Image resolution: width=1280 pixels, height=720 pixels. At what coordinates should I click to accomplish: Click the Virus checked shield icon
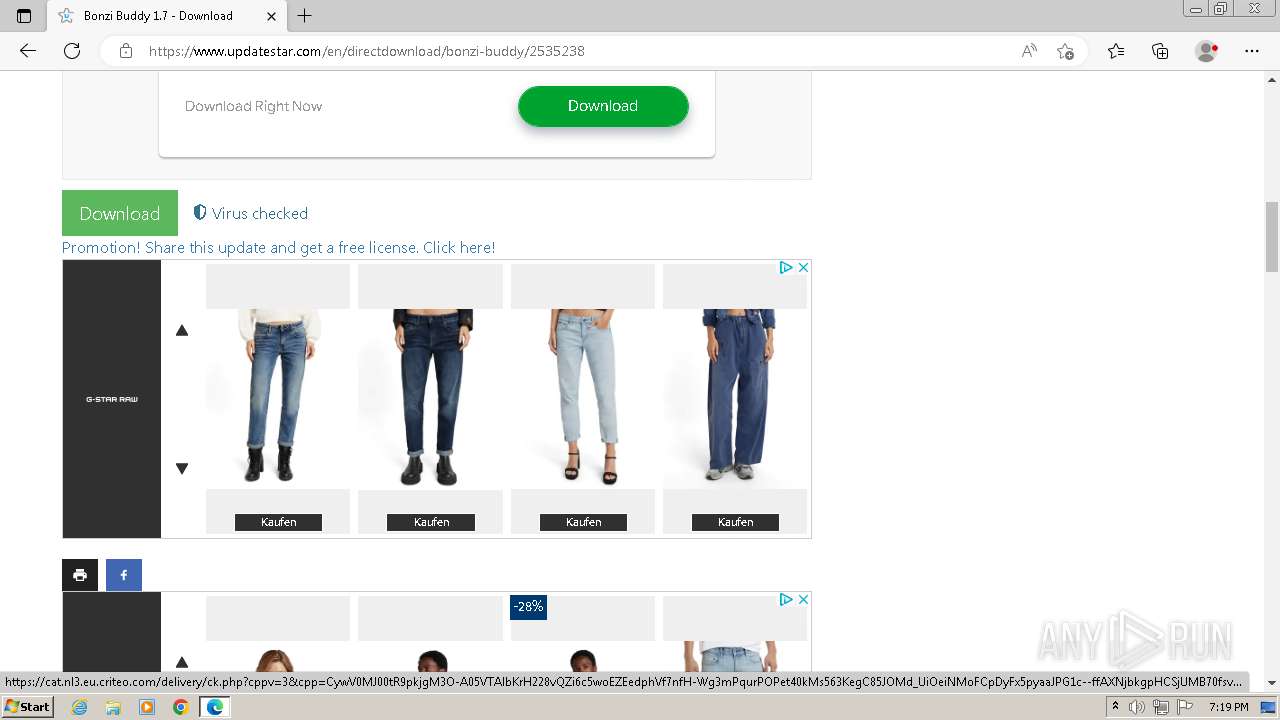coord(200,212)
